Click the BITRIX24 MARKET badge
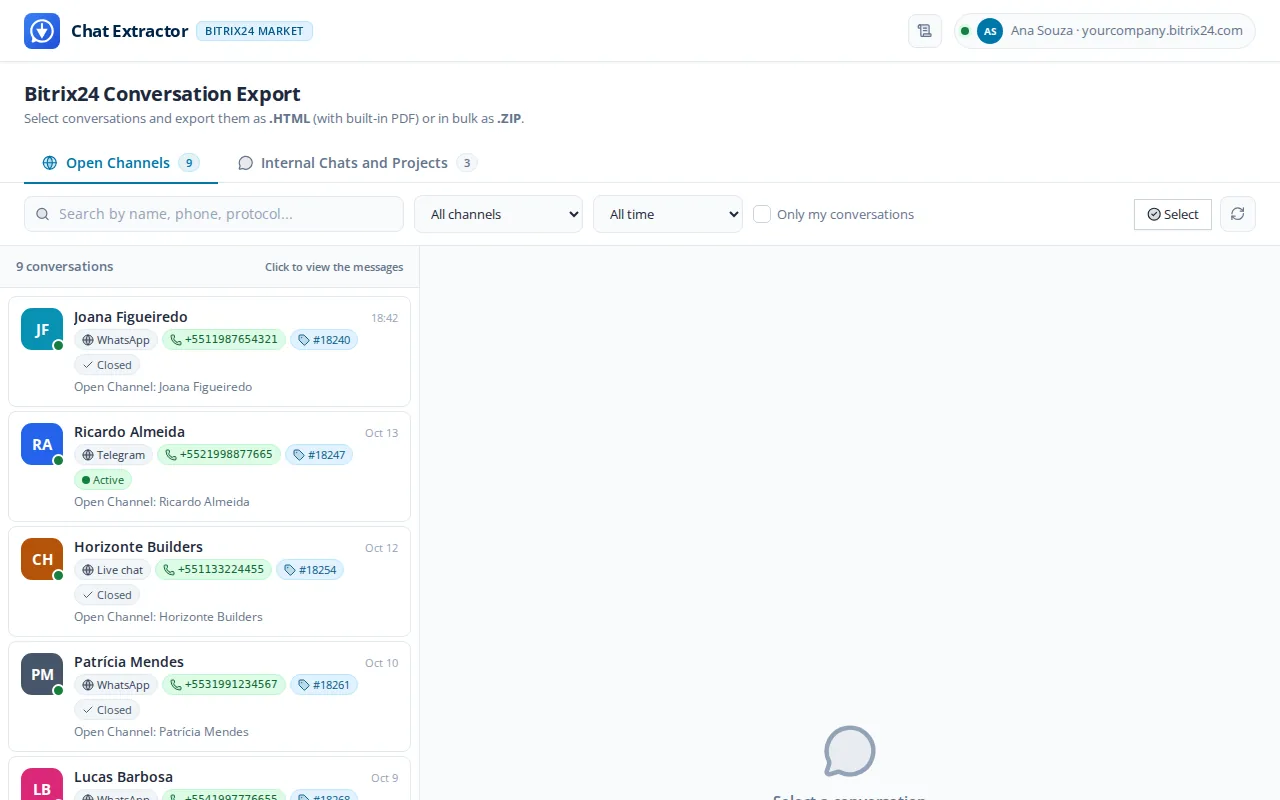The width and height of the screenshot is (1280, 800). 255,31
